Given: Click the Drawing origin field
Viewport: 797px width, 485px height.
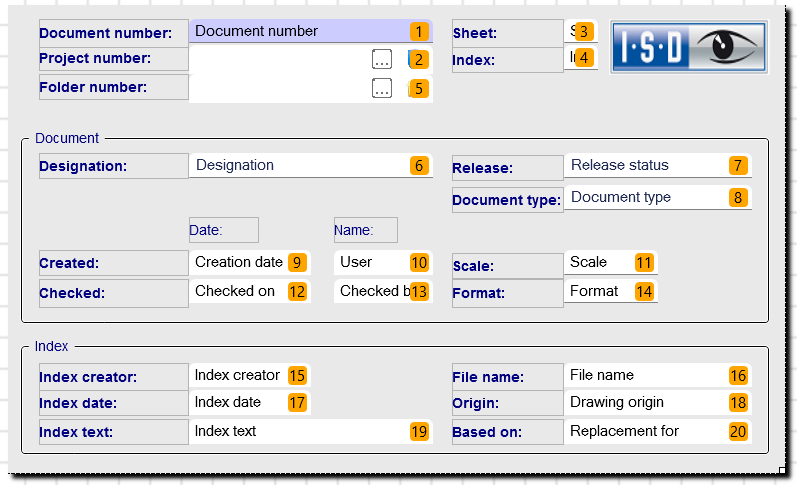Looking at the screenshot, I should coord(658,403).
